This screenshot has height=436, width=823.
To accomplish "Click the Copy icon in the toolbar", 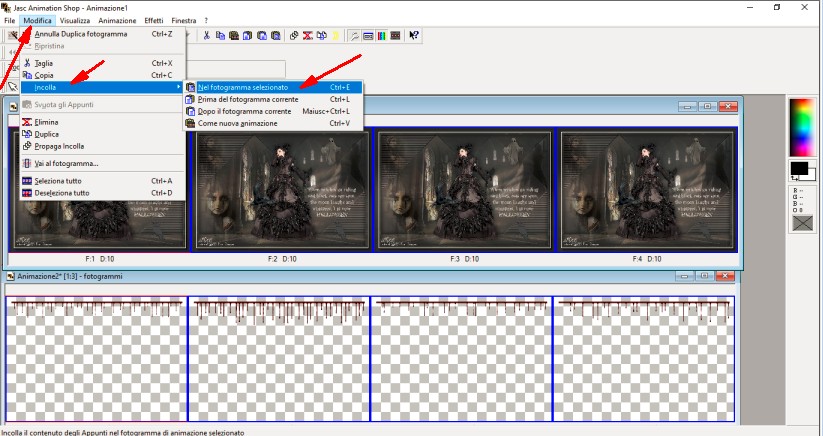I will (x=220, y=35).
